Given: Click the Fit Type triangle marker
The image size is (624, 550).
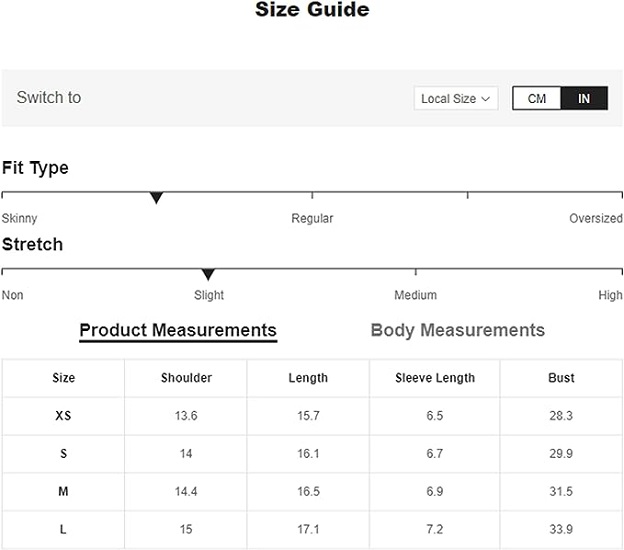Looking at the screenshot, I should [x=156, y=198].
